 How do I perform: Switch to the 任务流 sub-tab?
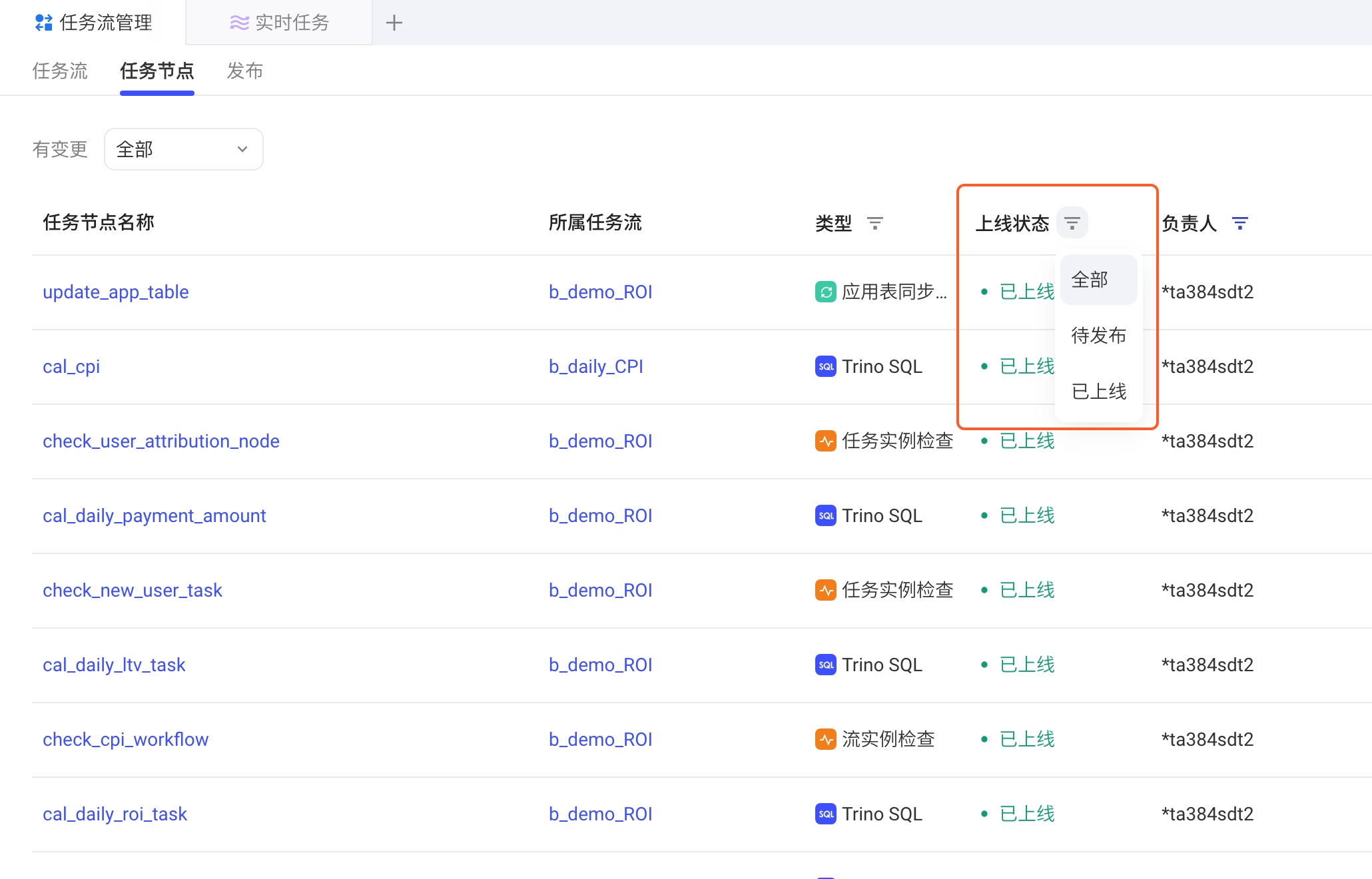[x=60, y=71]
